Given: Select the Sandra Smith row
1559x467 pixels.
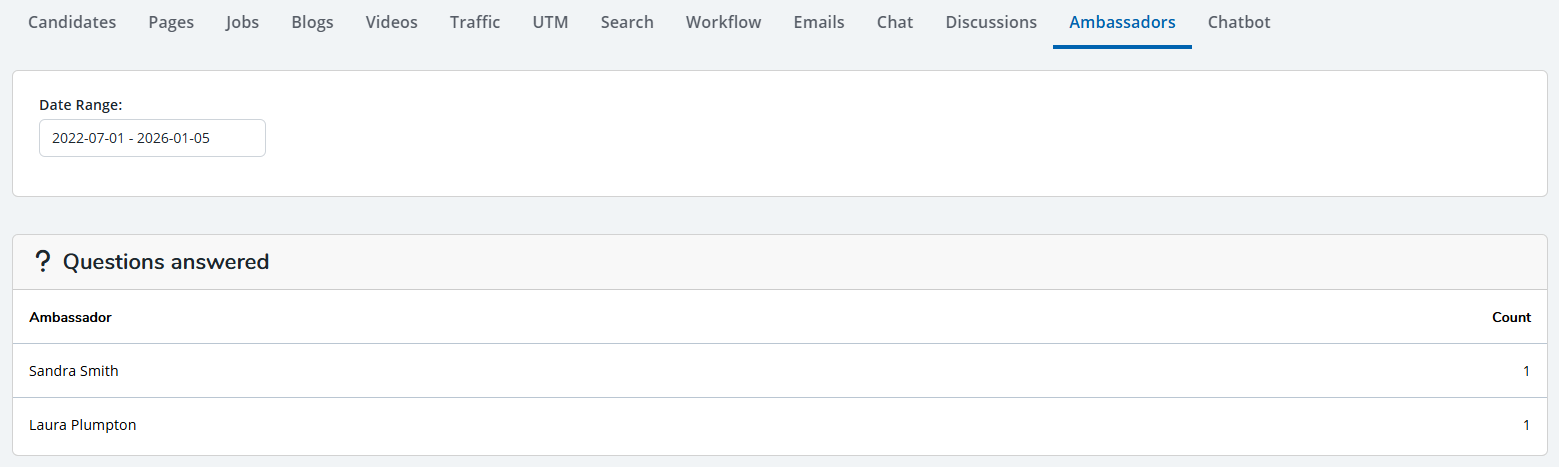Looking at the screenshot, I should click(74, 371).
